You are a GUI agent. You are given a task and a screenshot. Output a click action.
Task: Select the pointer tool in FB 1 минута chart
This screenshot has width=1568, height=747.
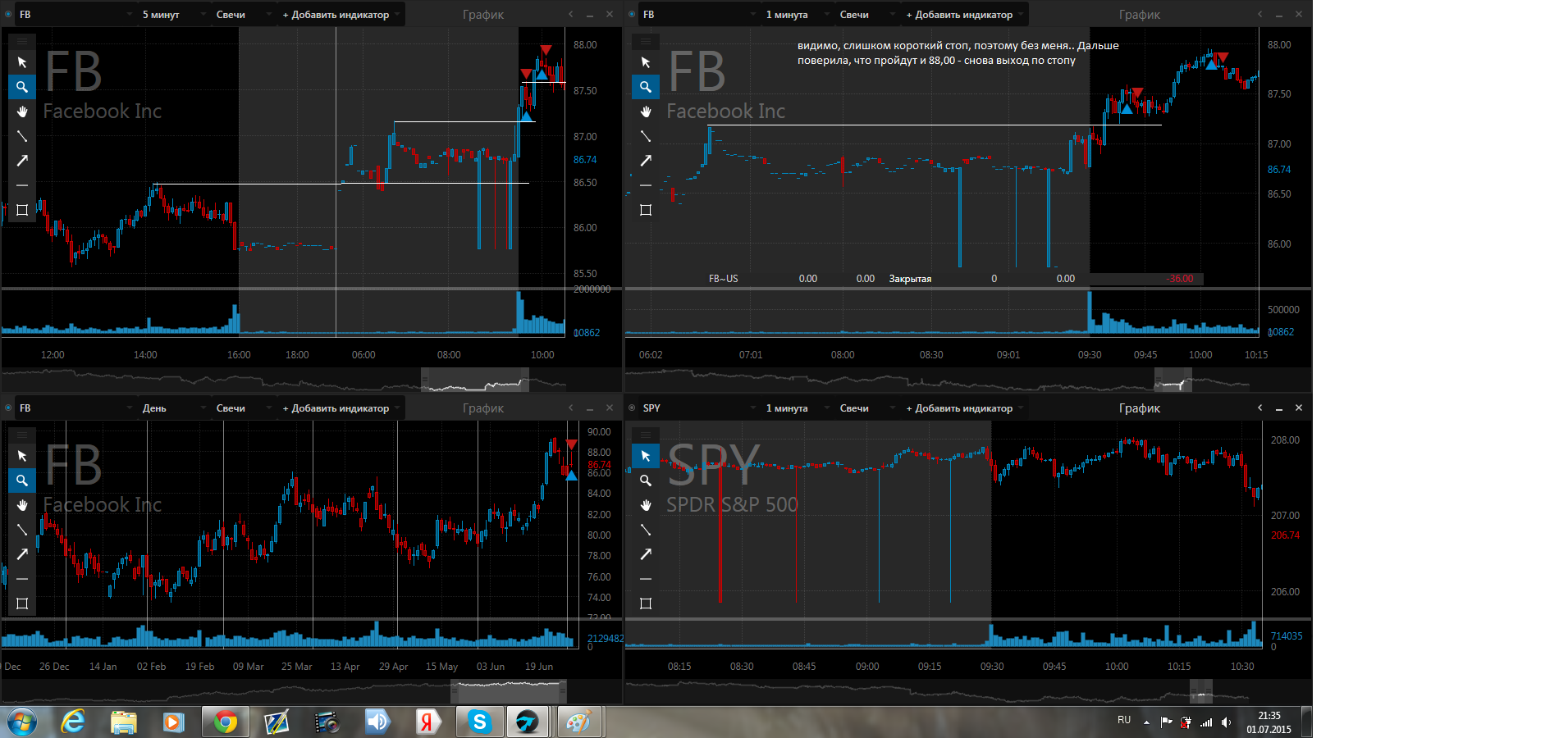[x=646, y=62]
